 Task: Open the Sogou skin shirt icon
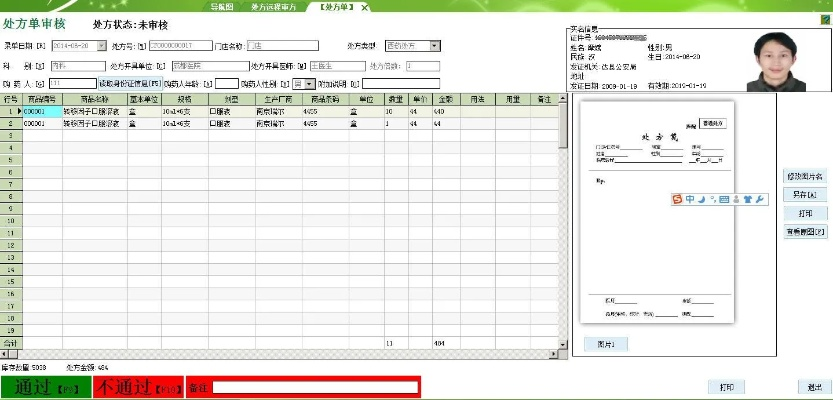748,200
